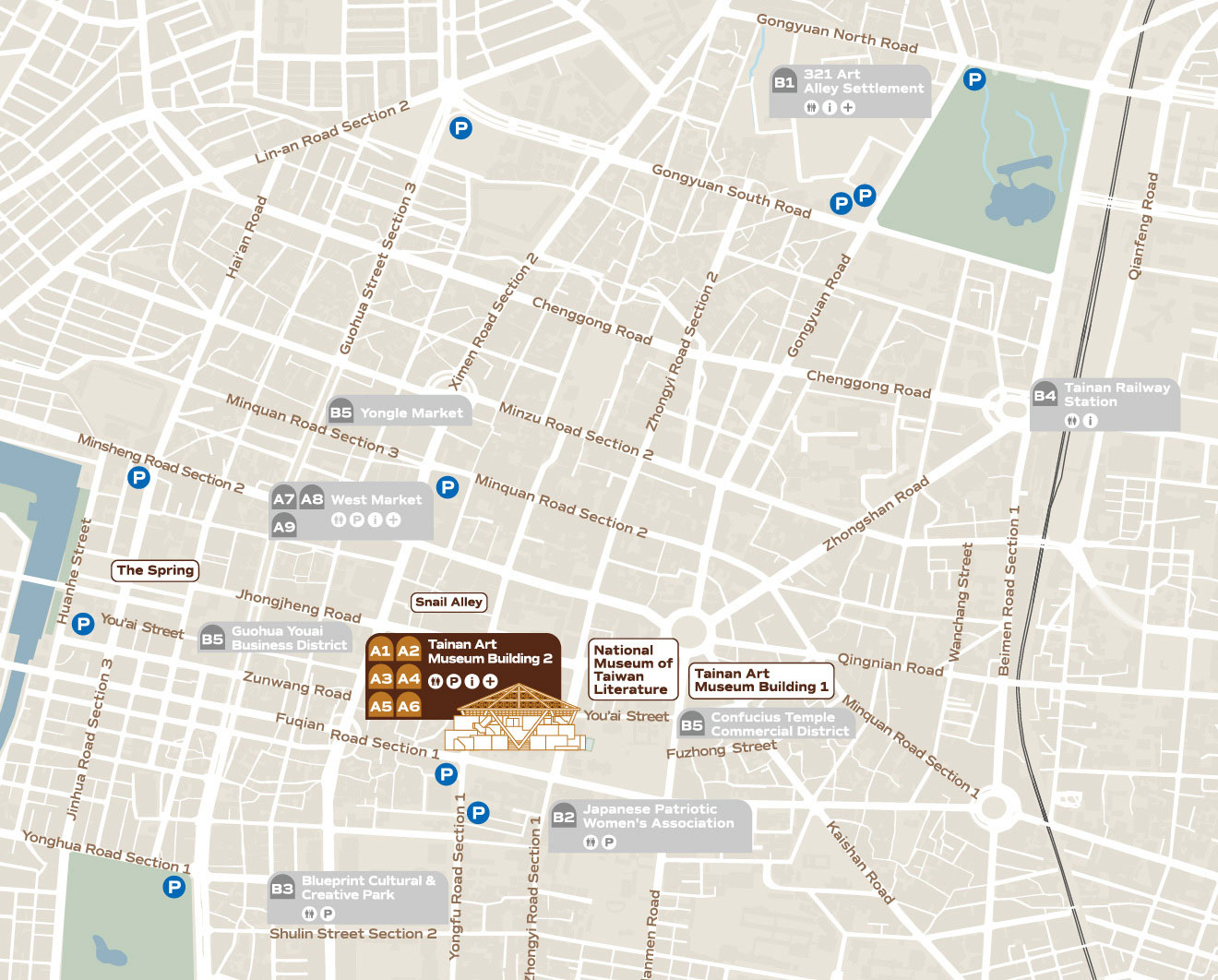Select restroom icon in West Market label
This screenshot has width=1218, height=980.
[339, 520]
